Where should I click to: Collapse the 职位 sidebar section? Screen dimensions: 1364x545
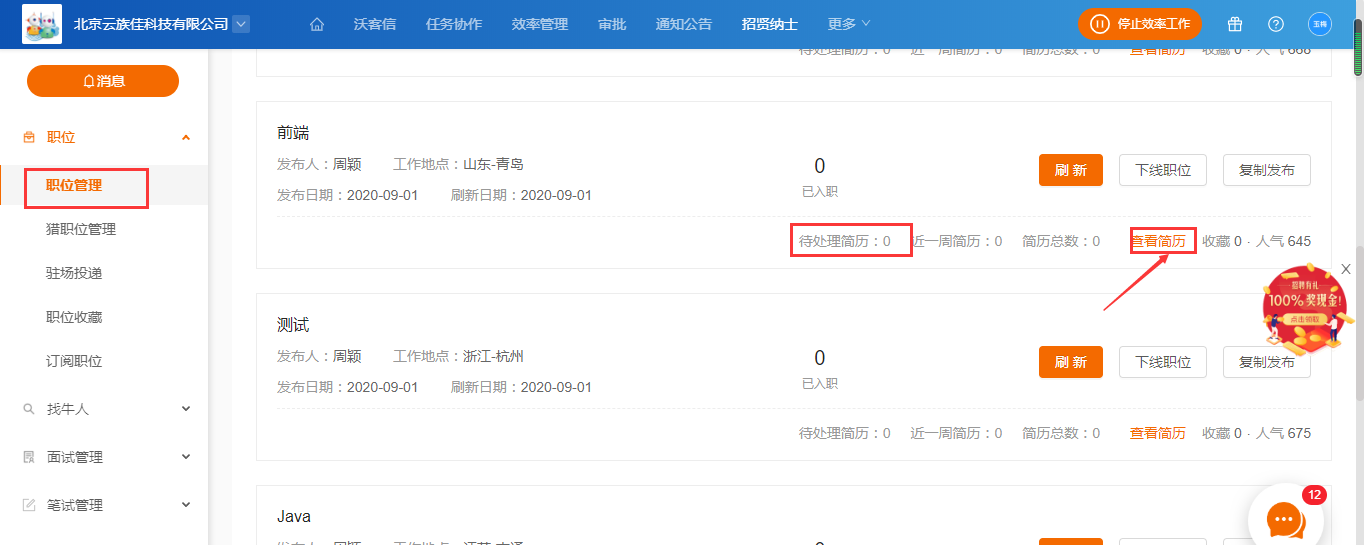pos(186,137)
